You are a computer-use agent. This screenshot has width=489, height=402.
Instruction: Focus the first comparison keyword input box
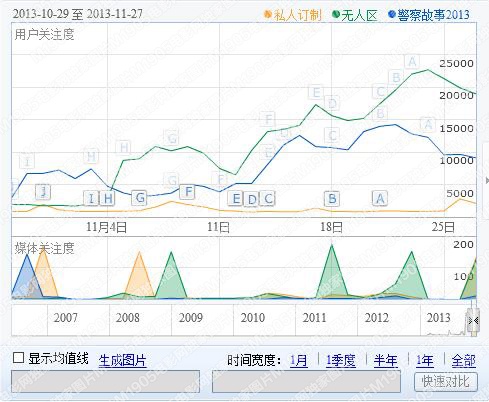105,382
